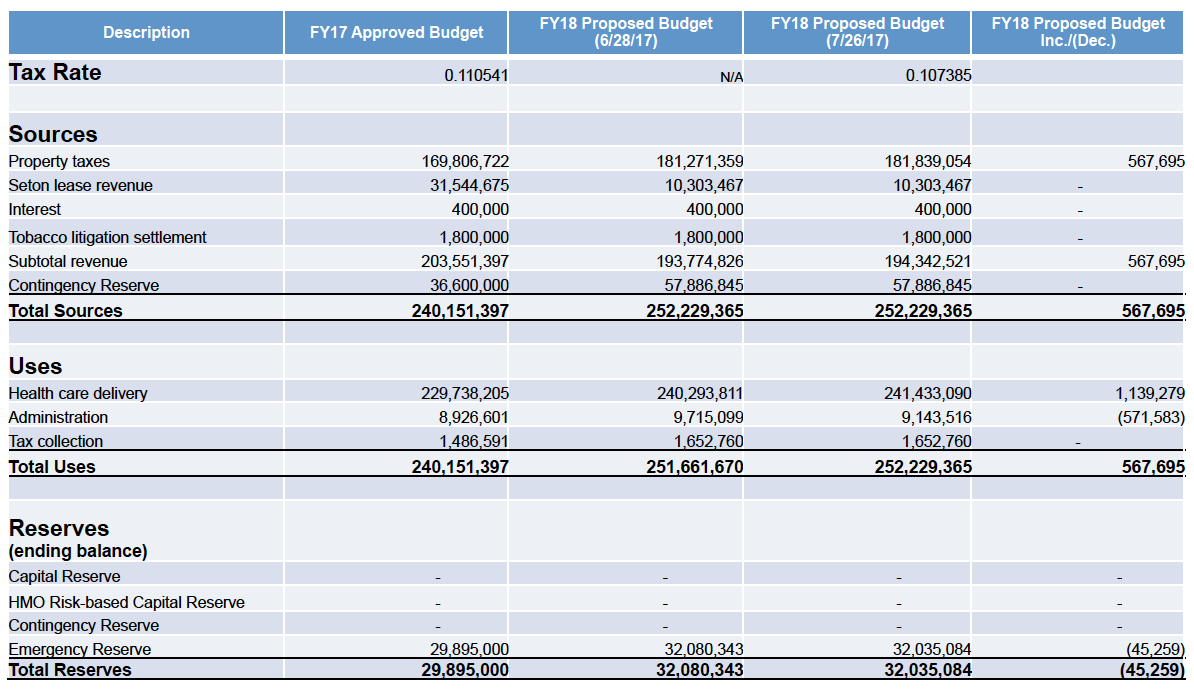This screenshot has width=1194, height=691.
Task: Select property taxes value 181,839,054
Action: [x=927, y=162]
